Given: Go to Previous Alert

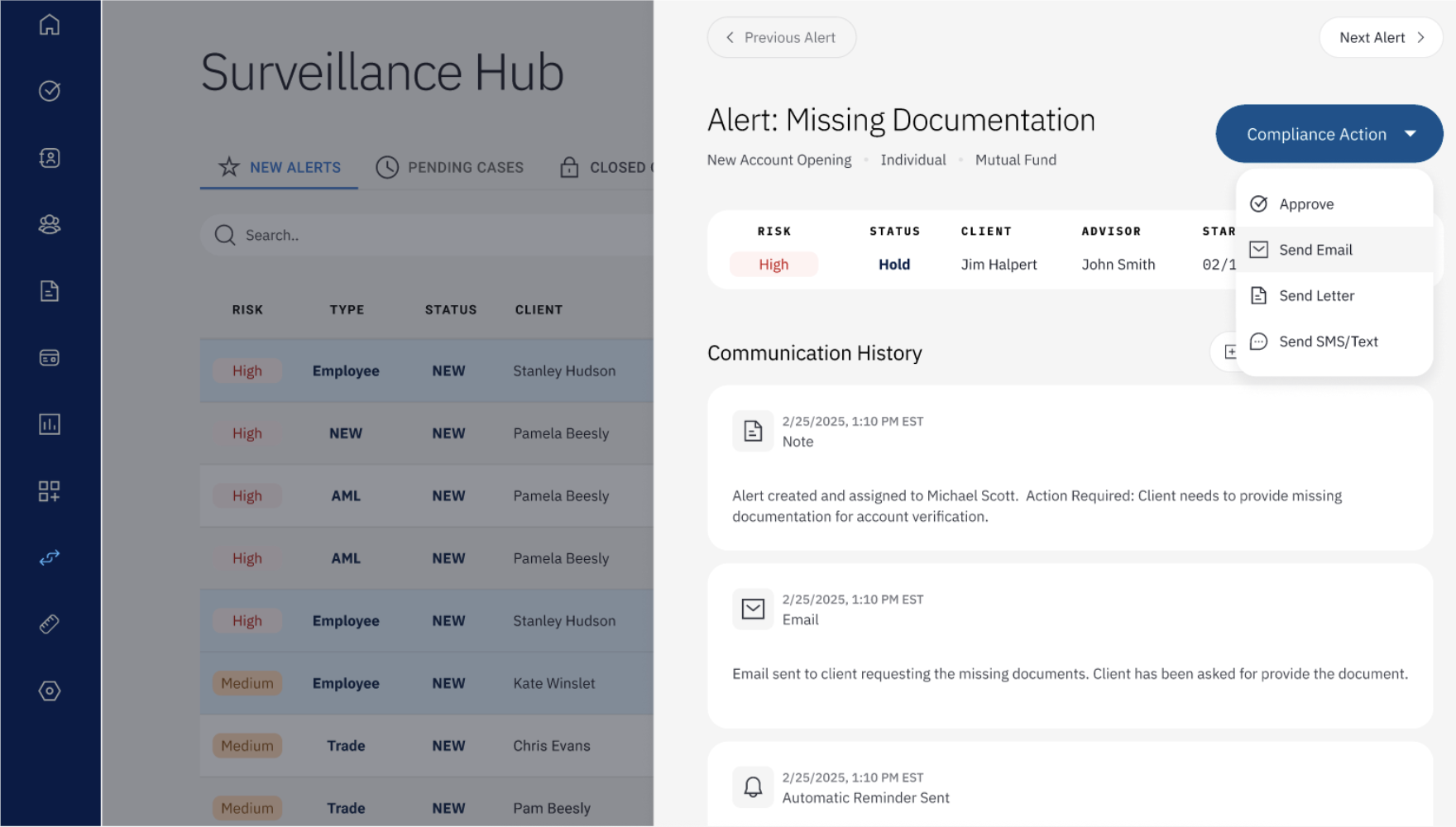Looking at the screenshot, I should point(782,37).
